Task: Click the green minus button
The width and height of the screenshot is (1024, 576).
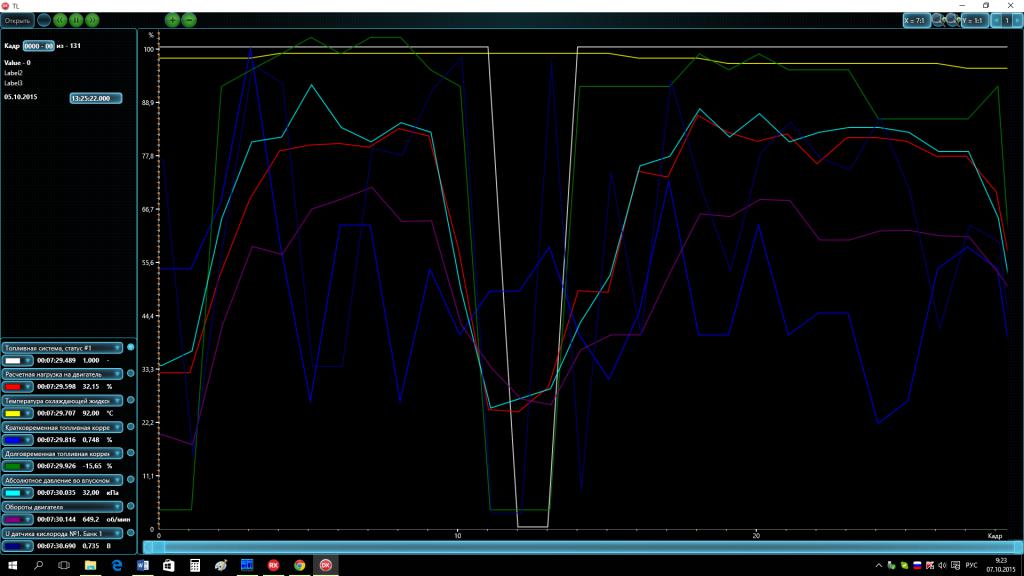Action: point(189,19)
